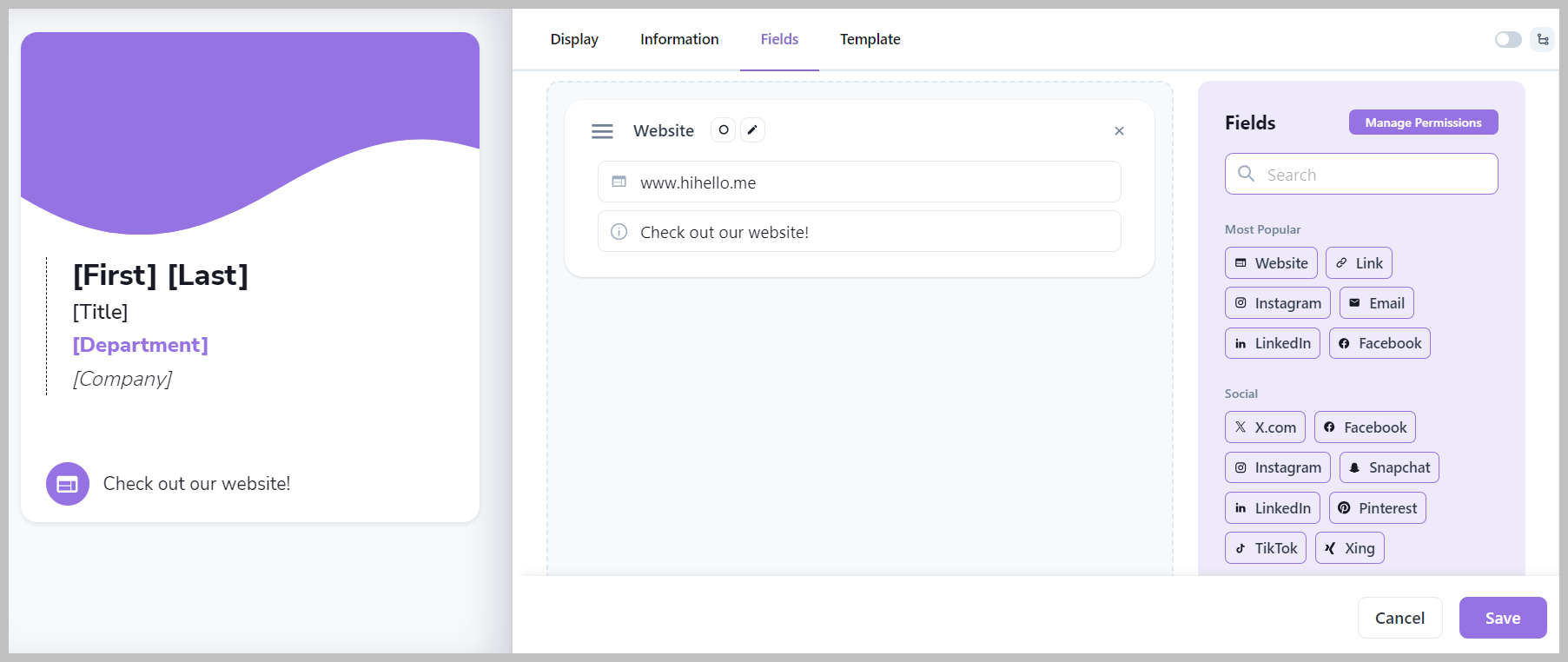Add the TikTok field
1568x662 pixels.
point(1265,548)
